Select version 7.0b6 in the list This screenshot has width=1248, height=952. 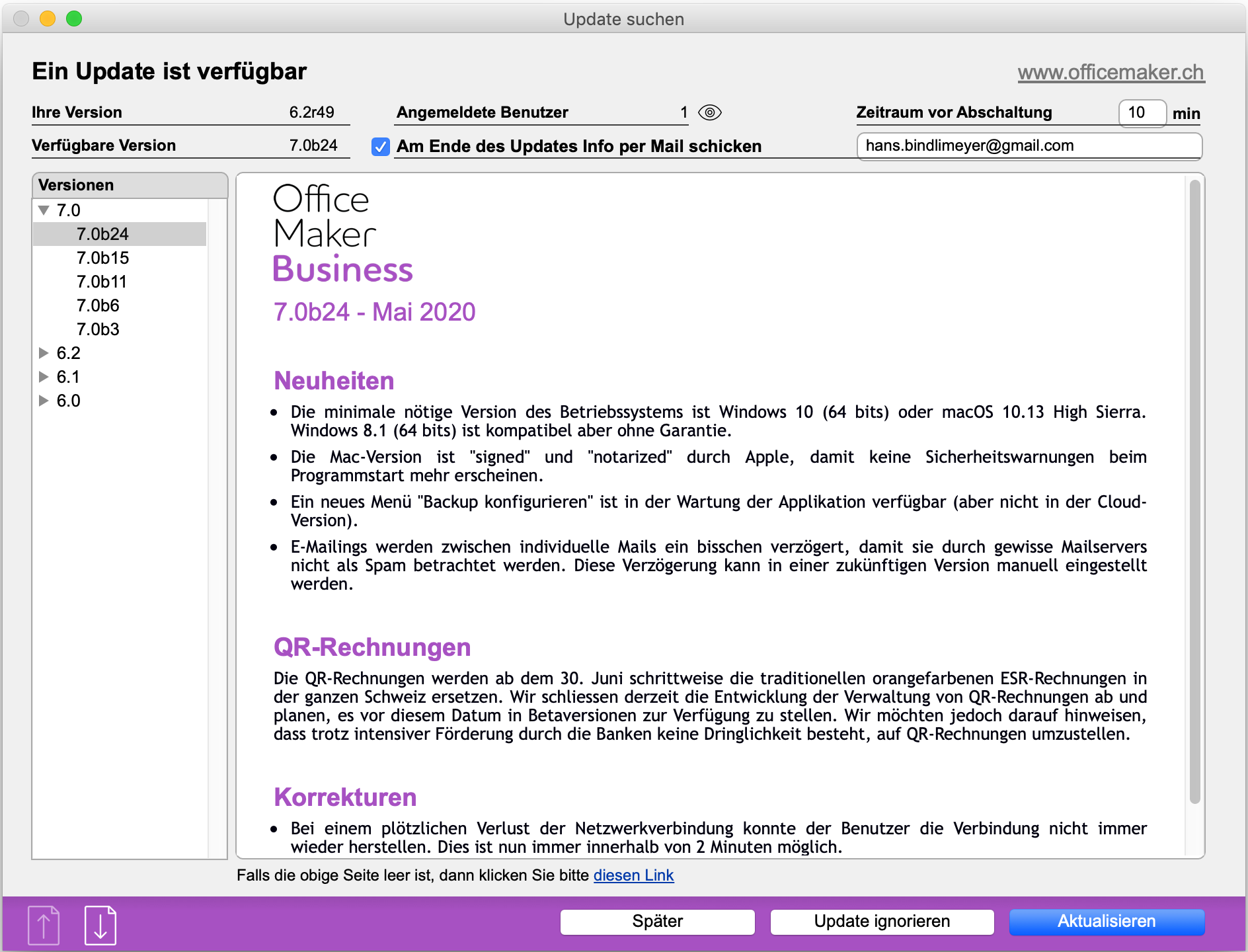(120, 305)
